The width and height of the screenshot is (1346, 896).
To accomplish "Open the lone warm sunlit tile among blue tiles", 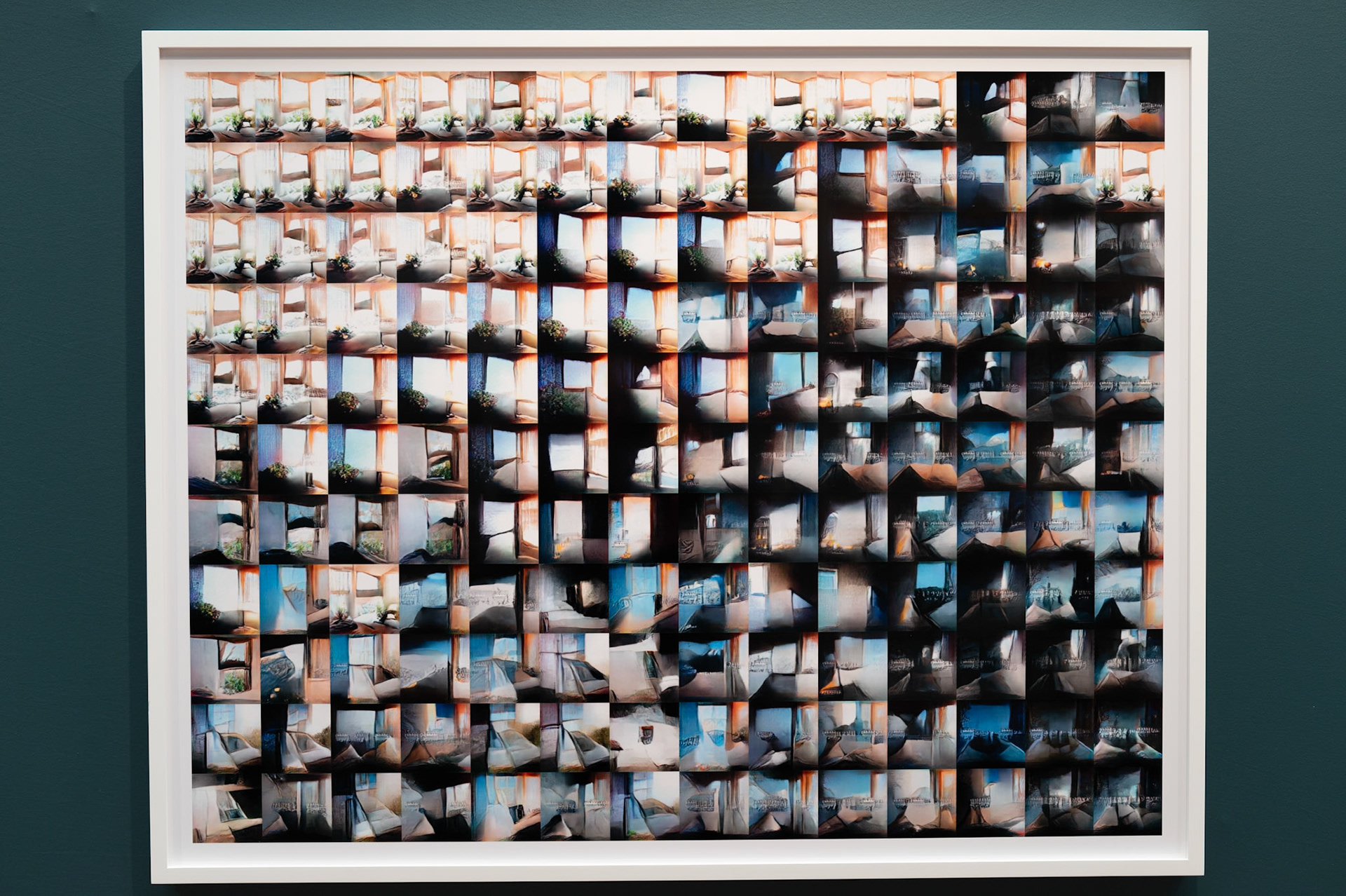I will click(x=362, y=597).
